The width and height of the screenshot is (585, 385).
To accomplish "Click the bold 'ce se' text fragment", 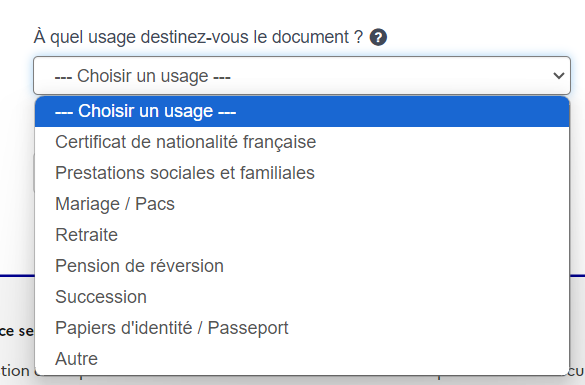I will (x=17, y=331).
